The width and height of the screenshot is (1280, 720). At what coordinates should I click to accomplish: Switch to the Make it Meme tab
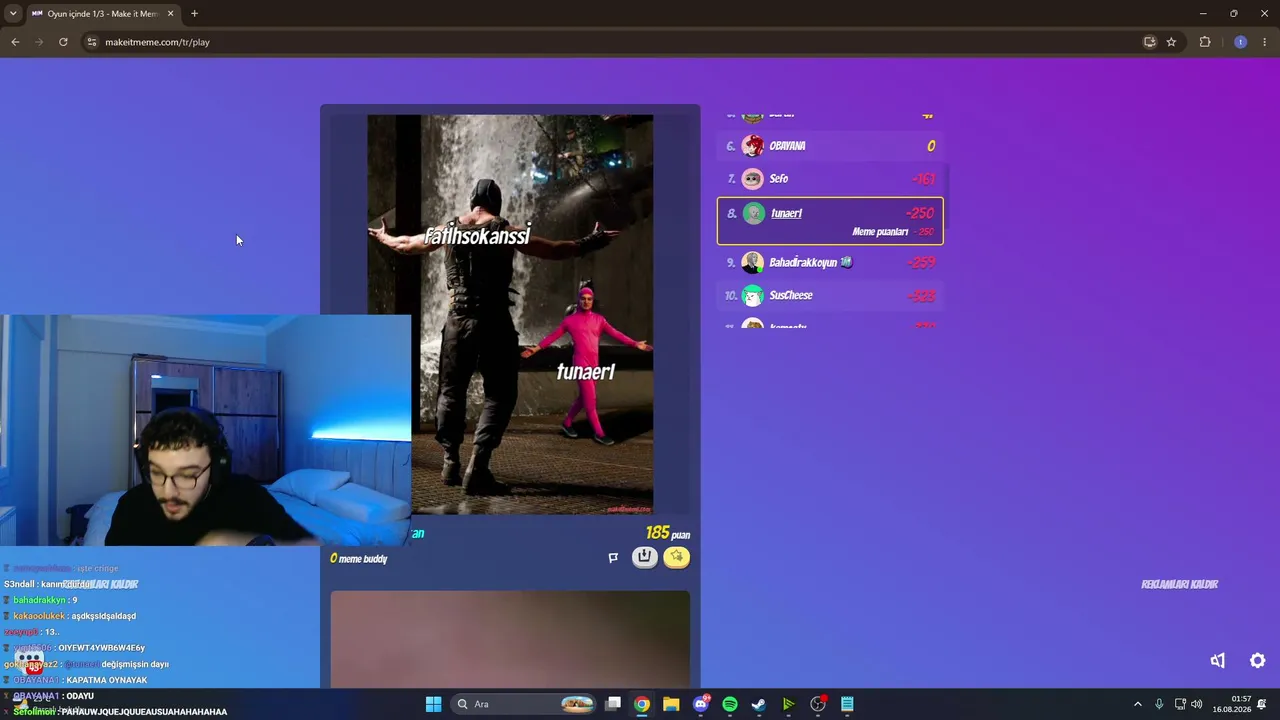[x=102, y=14]
